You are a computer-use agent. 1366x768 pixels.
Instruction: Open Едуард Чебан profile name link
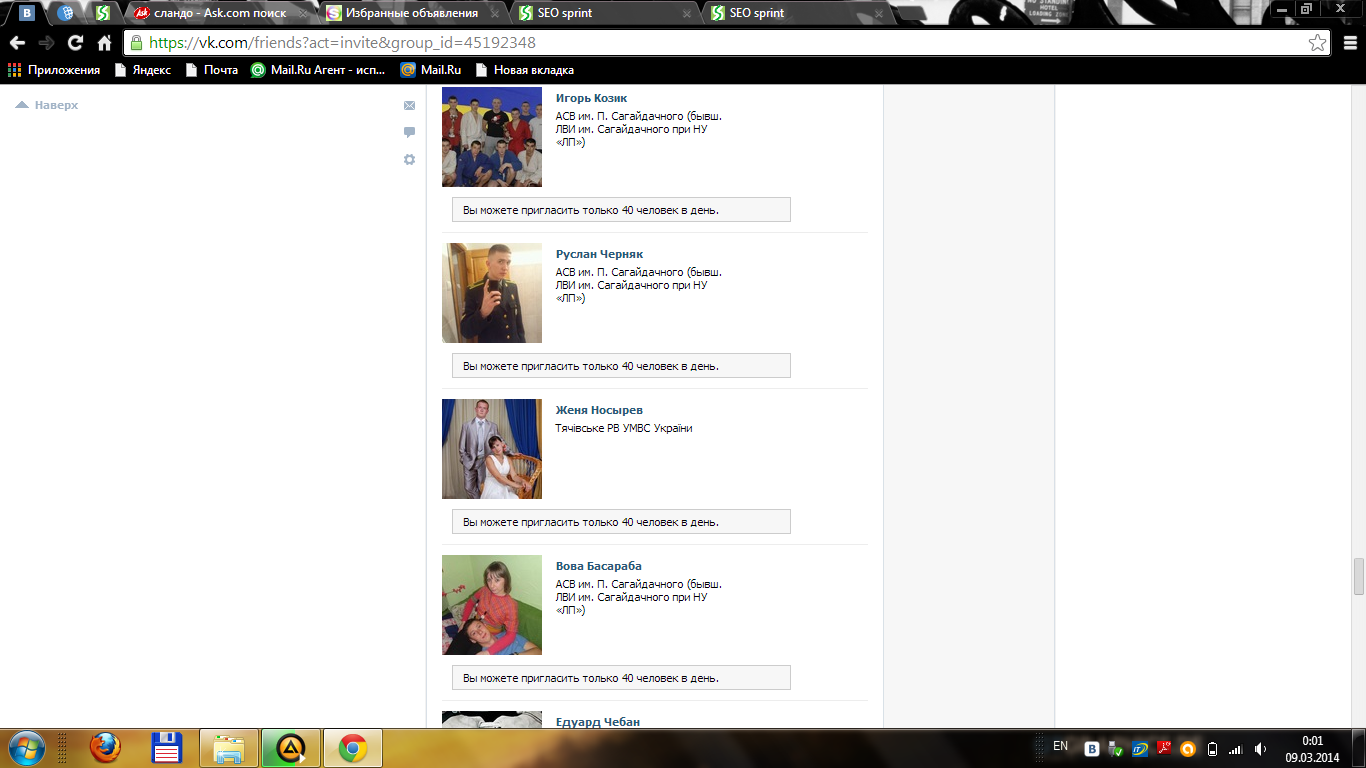pos(598,721)
